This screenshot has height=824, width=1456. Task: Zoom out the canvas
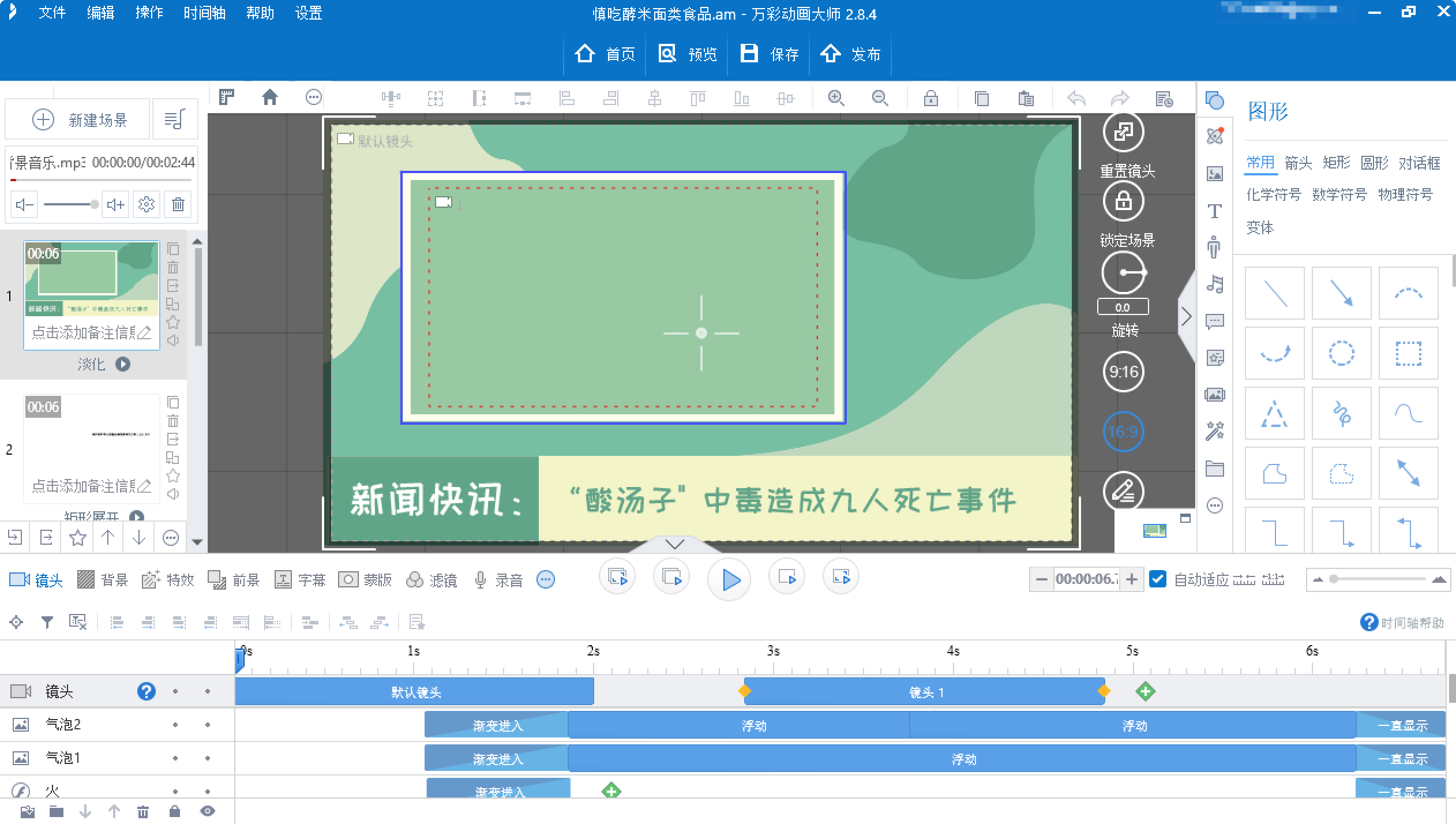click(x=880, y=98)
